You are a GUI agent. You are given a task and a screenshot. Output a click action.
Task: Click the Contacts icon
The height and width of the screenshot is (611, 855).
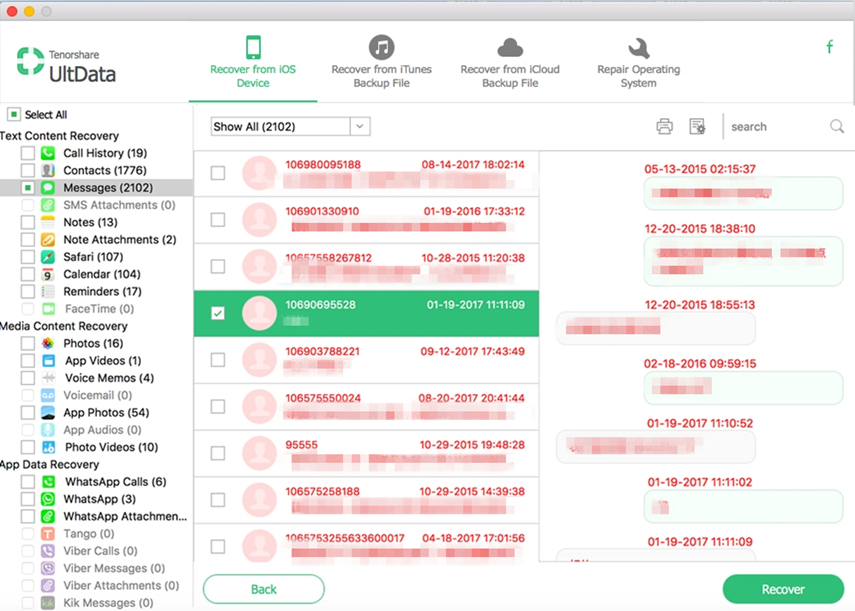click(48, 171)
